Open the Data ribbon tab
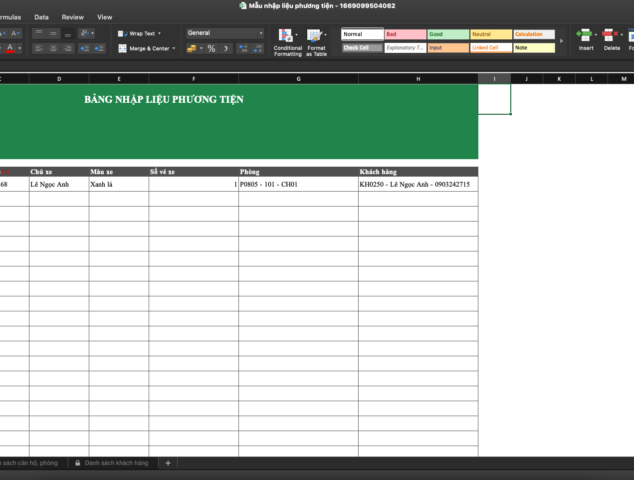Image resolution: width=634 pixels, height=480 pixels. [x=41, y=17]
